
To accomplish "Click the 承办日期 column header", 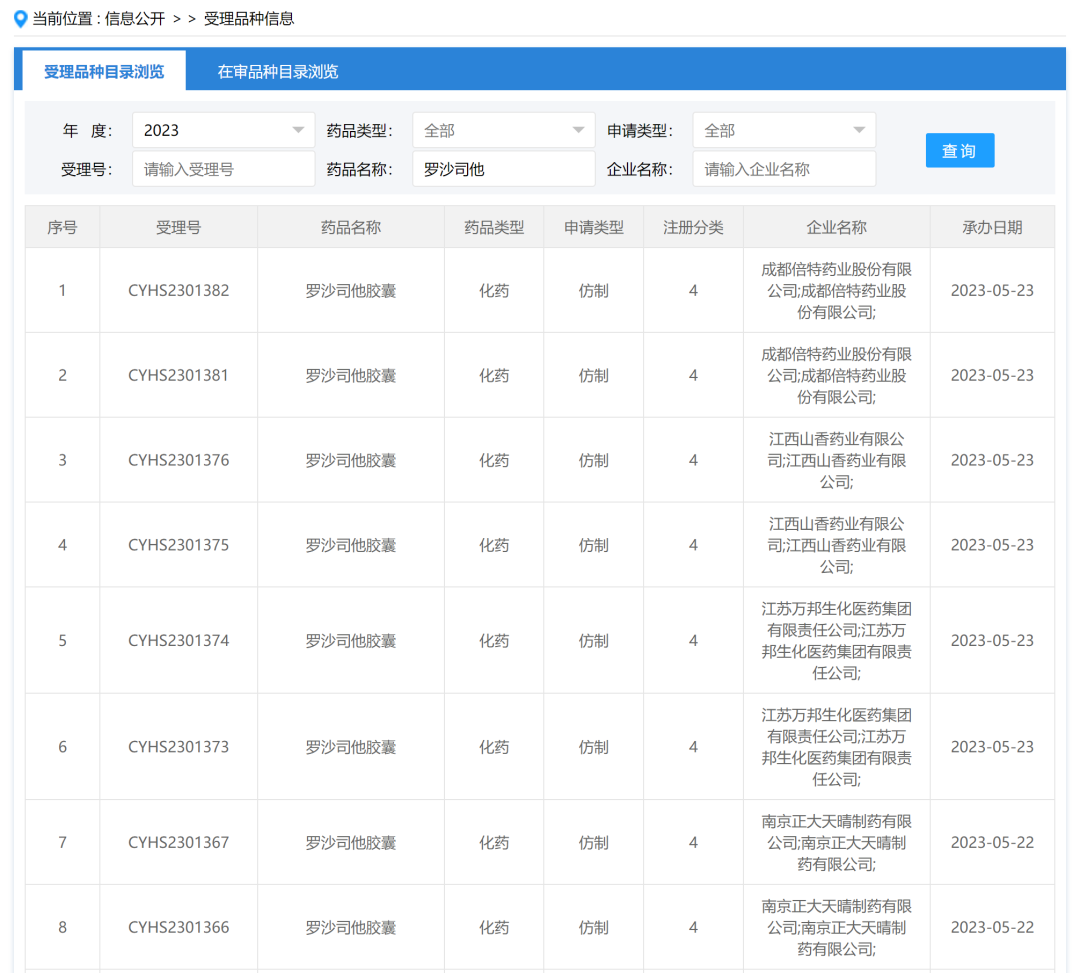I will tap(992, 227).
